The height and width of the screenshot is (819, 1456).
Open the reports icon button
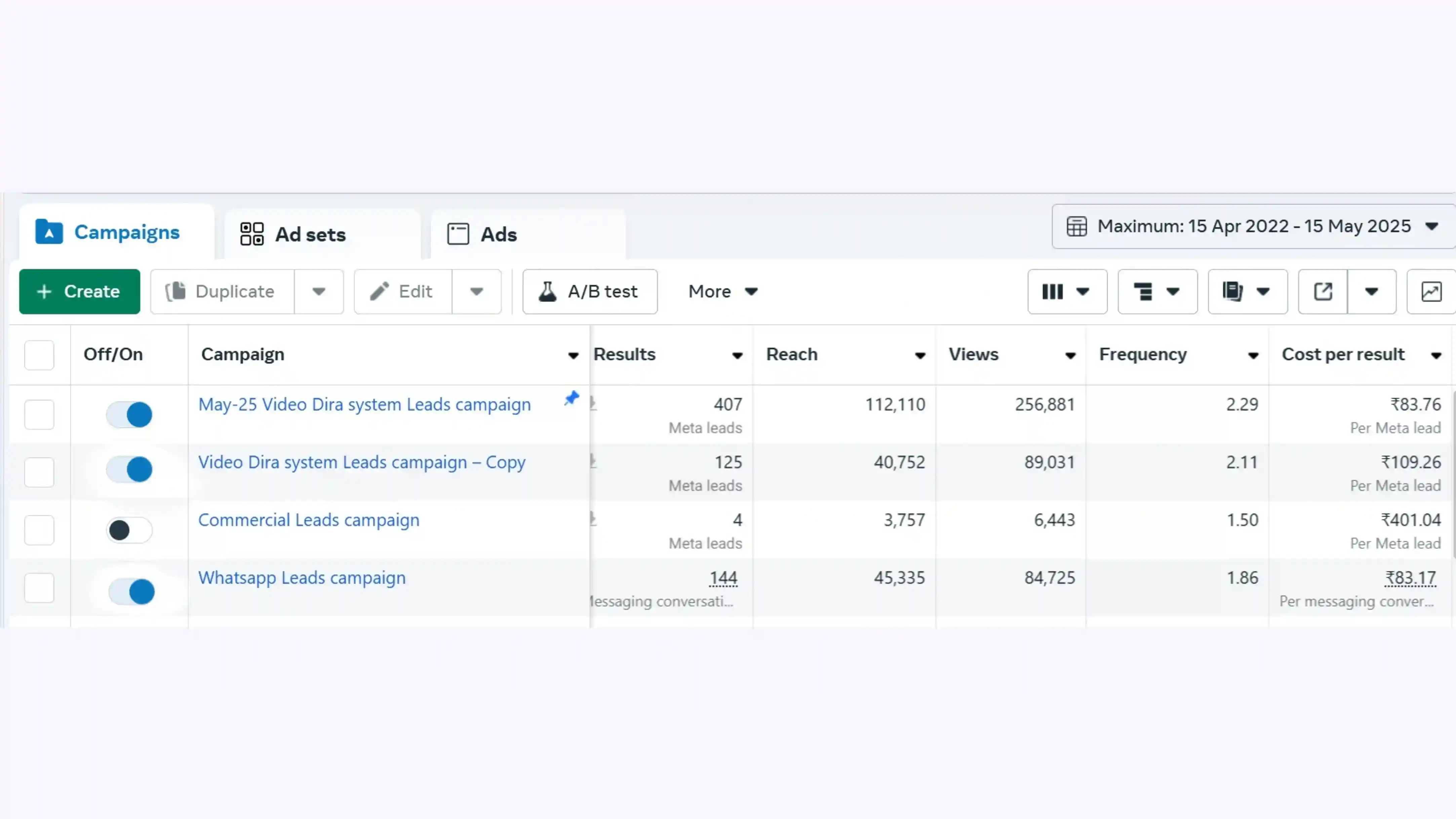[1248, 291]
